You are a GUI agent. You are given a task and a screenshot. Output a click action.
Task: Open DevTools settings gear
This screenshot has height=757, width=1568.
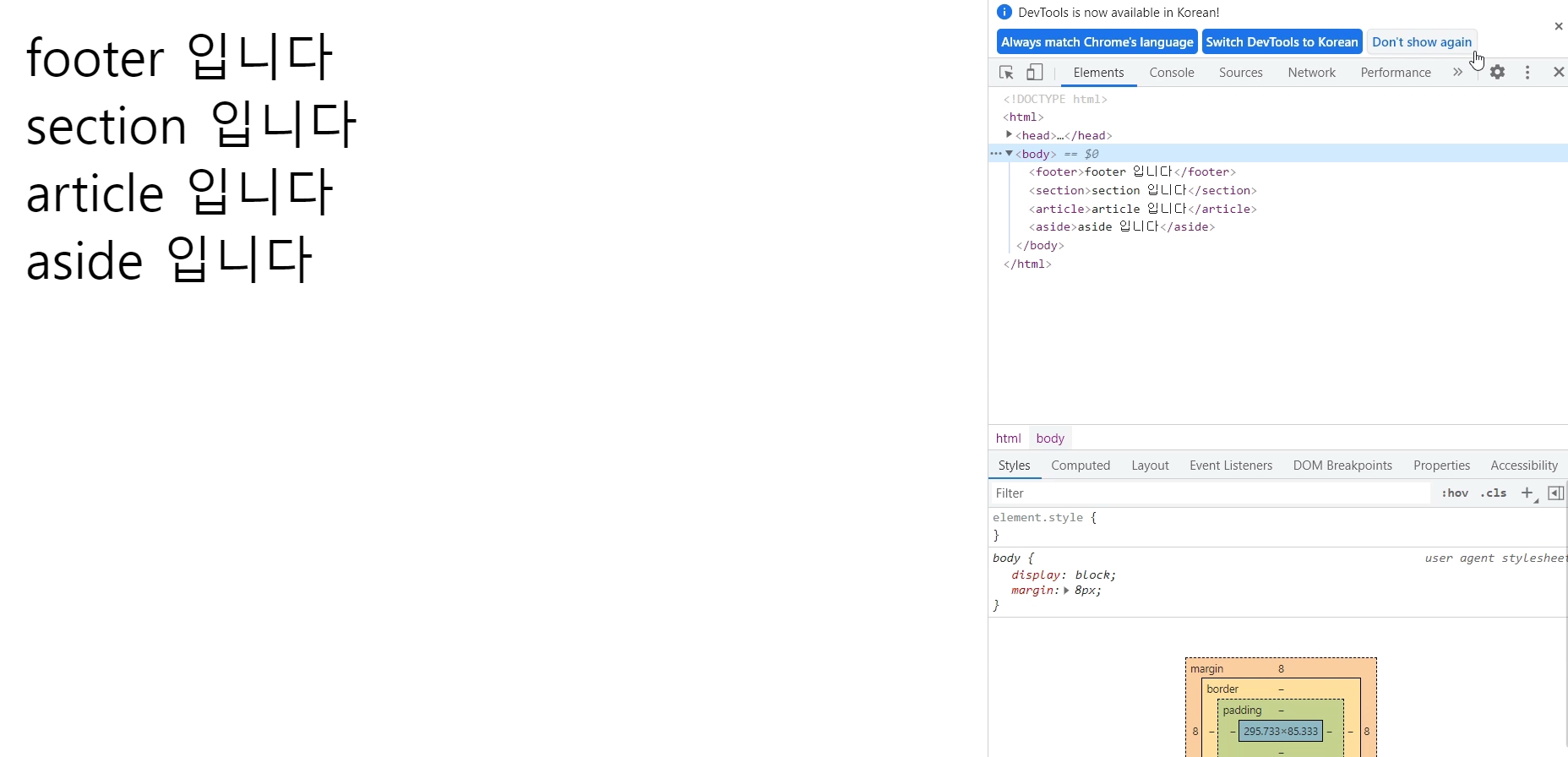click(1498, 73)
